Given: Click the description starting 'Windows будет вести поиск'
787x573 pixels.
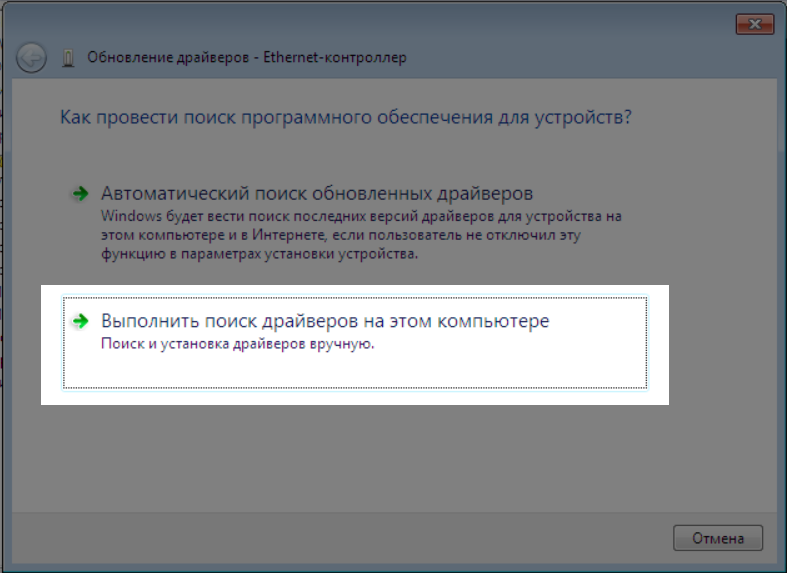Looking at the screenshot, I should [361, 235].
